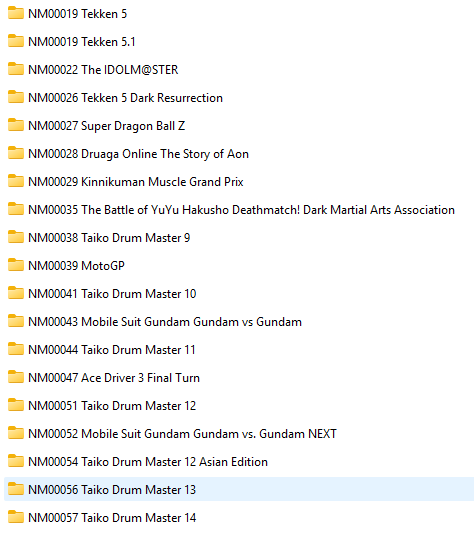This screenshot has height=534, width=474.
Task: Click folder icon for Taiko Drum Master 9
Action: [x=16, y=237]
